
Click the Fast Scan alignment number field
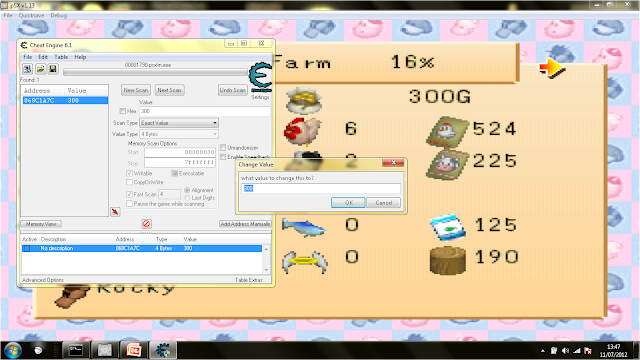coord(169,194)
